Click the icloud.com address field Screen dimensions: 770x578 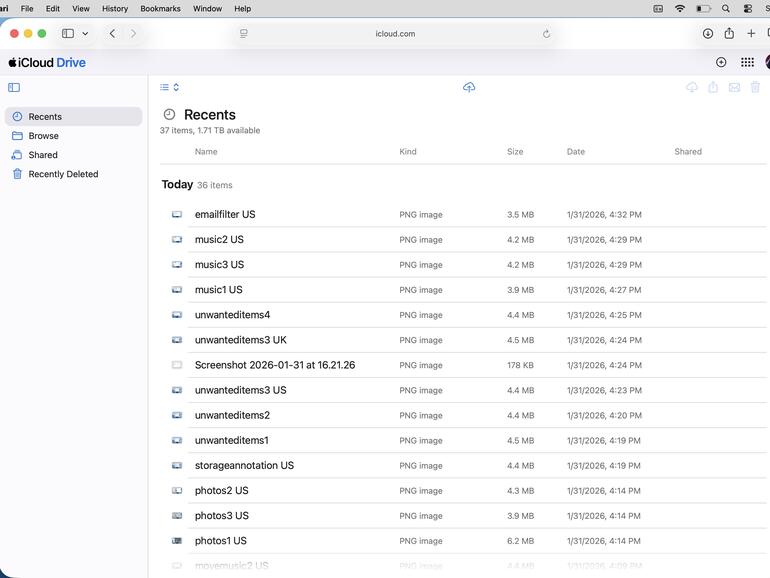(395, 34)
